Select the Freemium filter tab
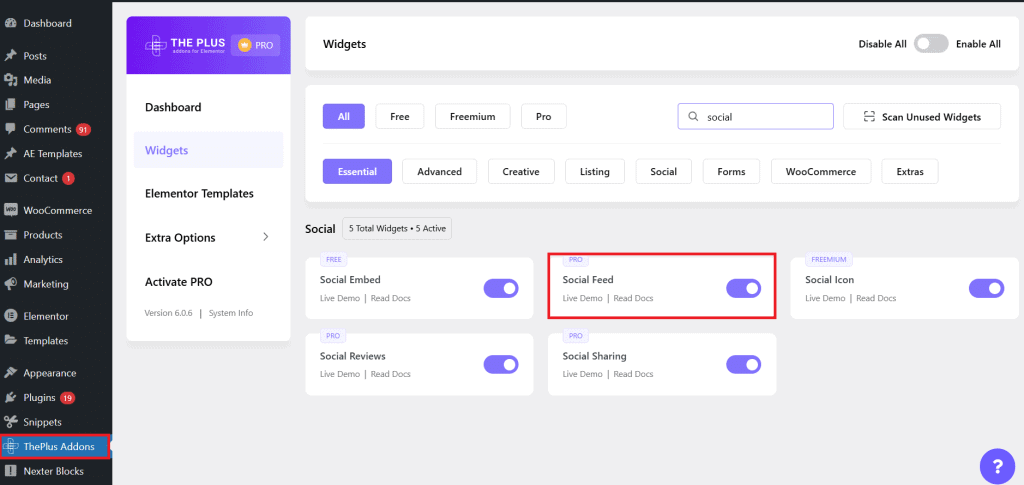Viewport: 1024px width, 485px height. (x=472, y=117)
